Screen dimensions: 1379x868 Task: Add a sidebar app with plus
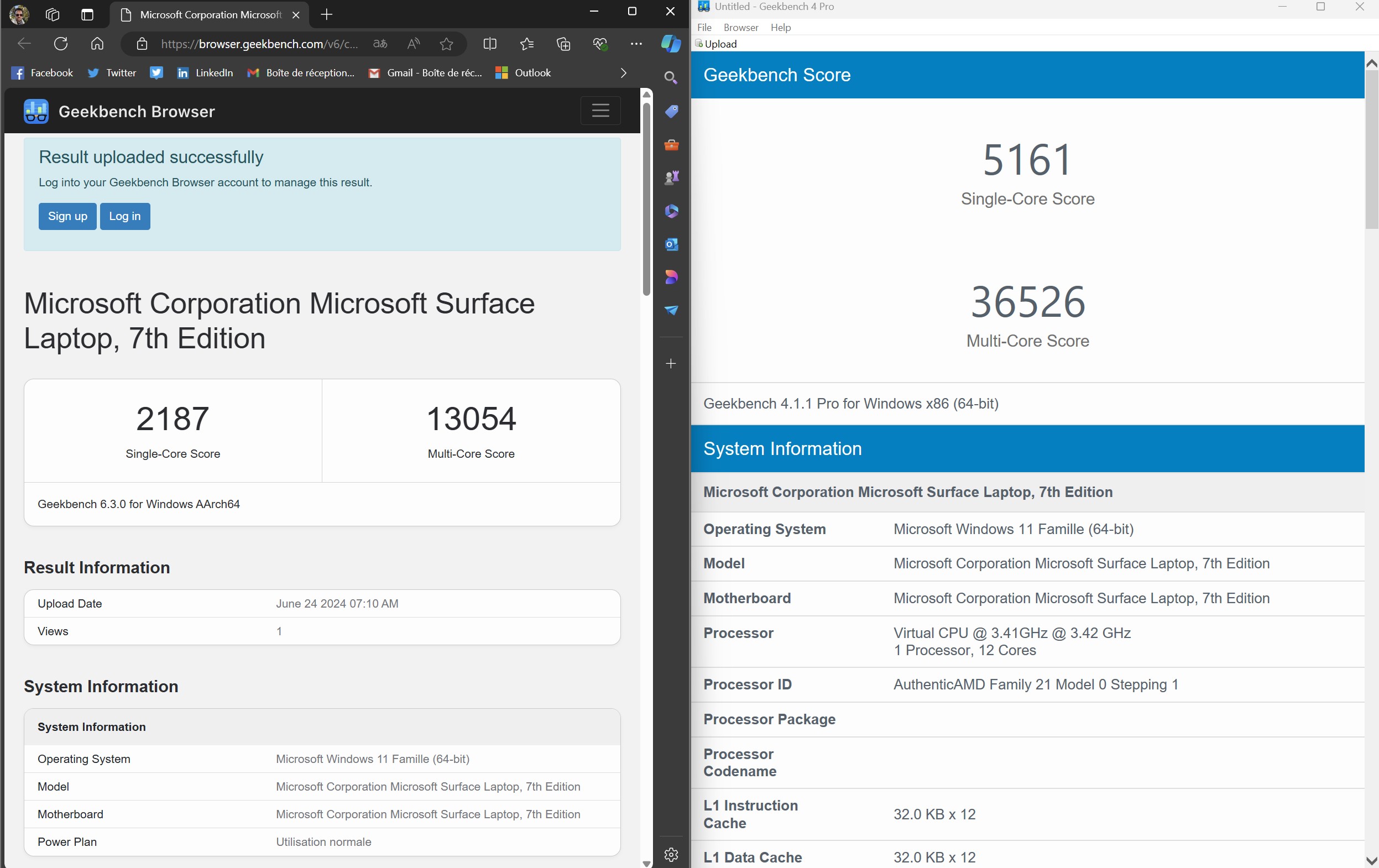pos(671,364)
